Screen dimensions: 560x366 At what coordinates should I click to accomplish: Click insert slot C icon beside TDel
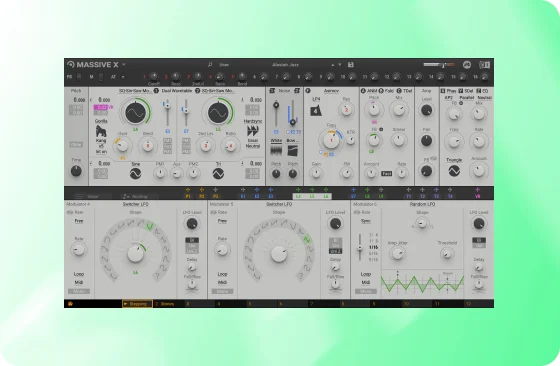point(399,91)
